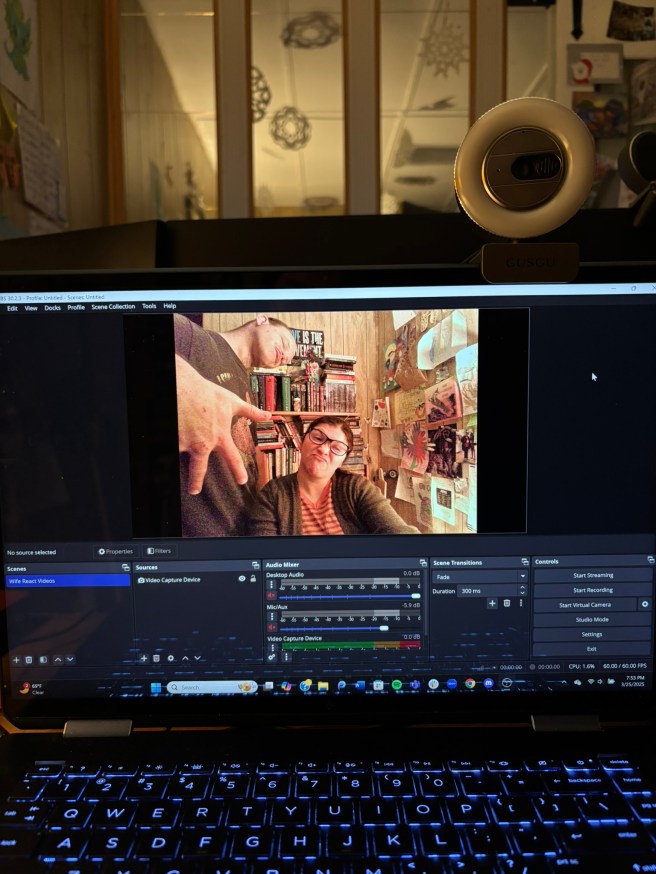Remove selected source with trash icon
Viewport: 656px width, 874px height.
[x=157, y=658]
